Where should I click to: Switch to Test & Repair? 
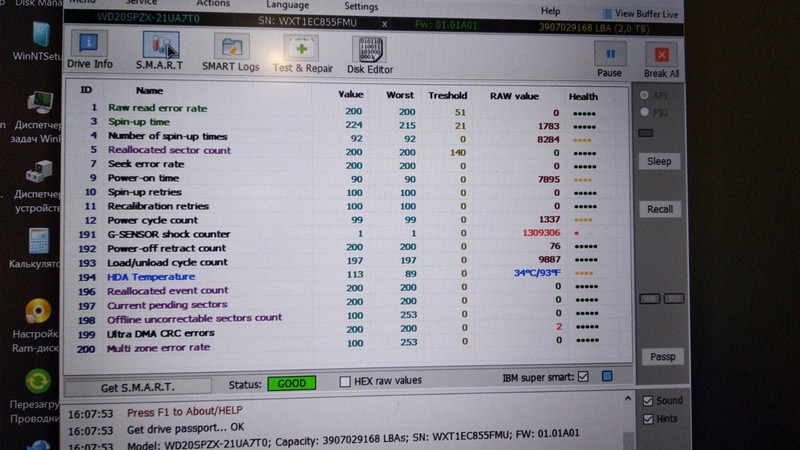(302, 53)
